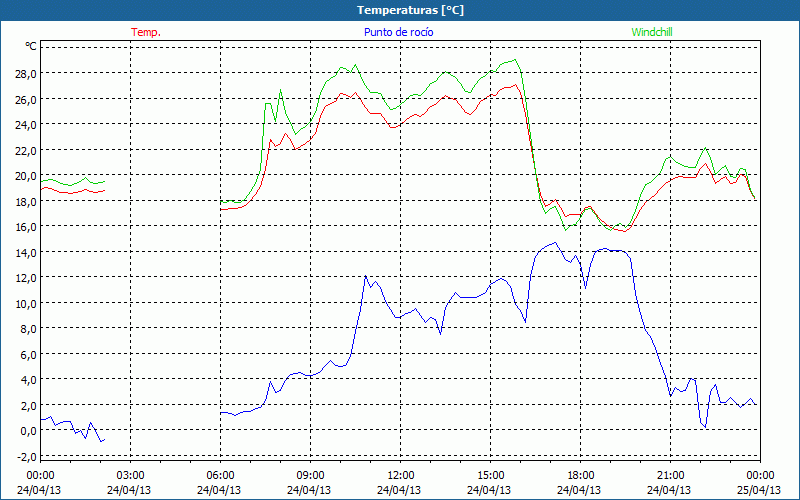Click the °C axis unit label
The image size is (800, 500).
[31, 46]
